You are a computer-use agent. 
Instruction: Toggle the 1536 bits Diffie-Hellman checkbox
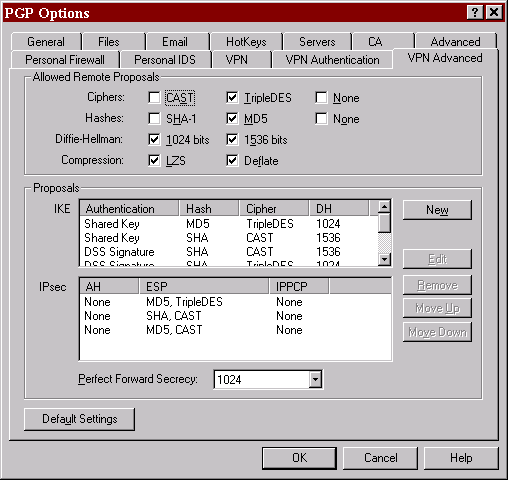coord(232,140)
